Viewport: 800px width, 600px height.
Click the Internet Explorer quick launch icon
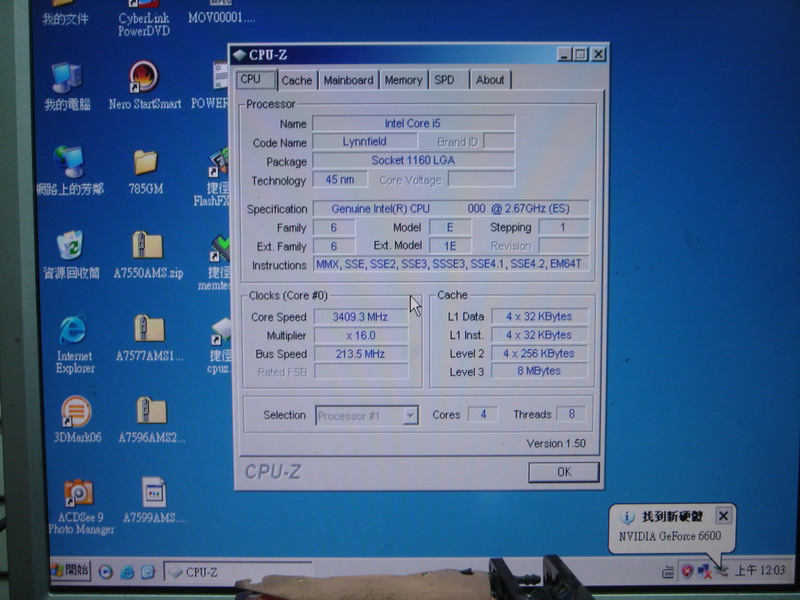[127, 572]
